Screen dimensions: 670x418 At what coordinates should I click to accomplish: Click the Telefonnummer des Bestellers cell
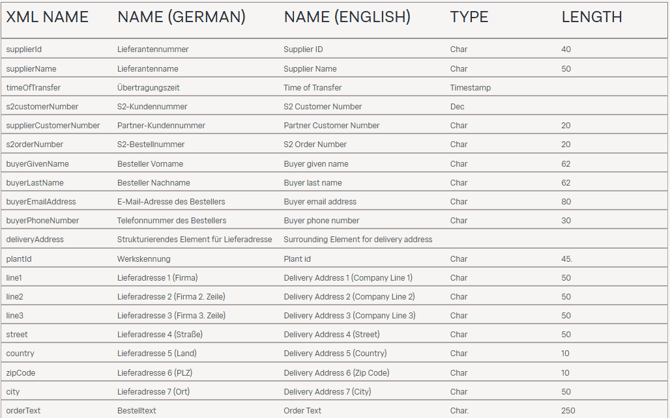[172, 221]
